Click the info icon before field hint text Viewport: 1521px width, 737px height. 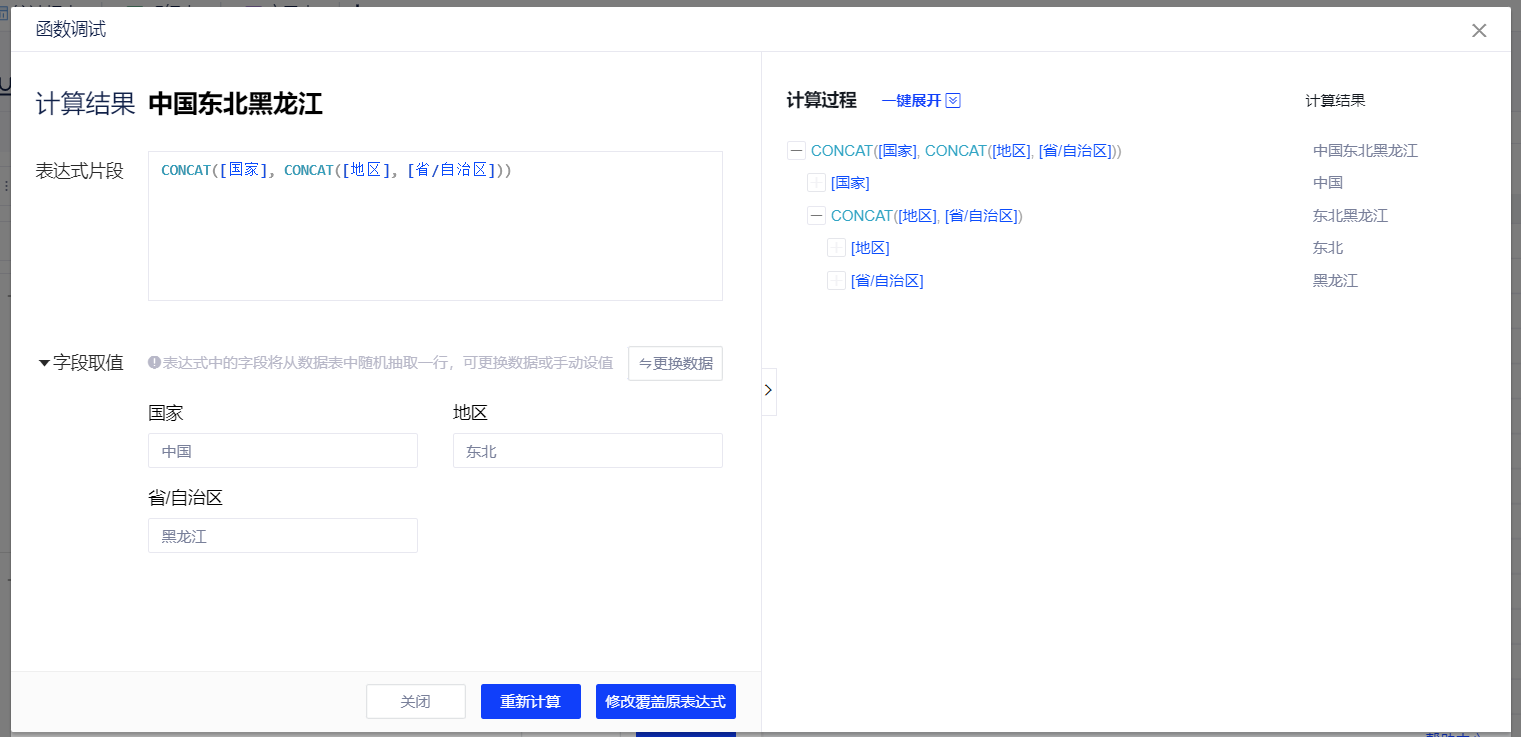pos(154,363)
